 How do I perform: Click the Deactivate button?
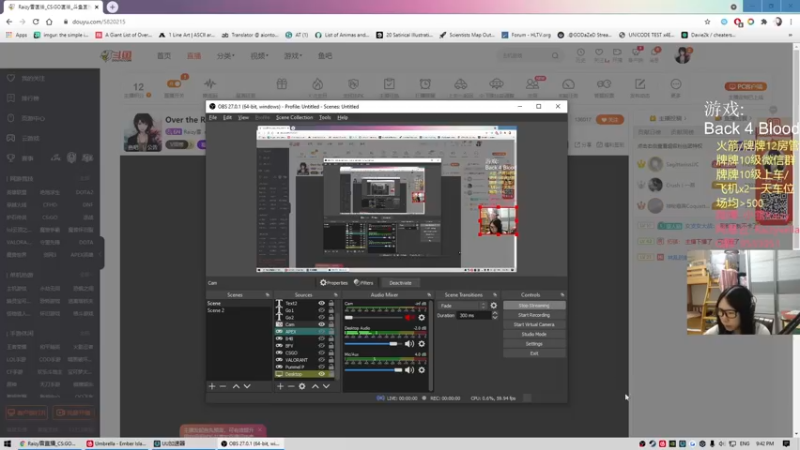point(400,283)
